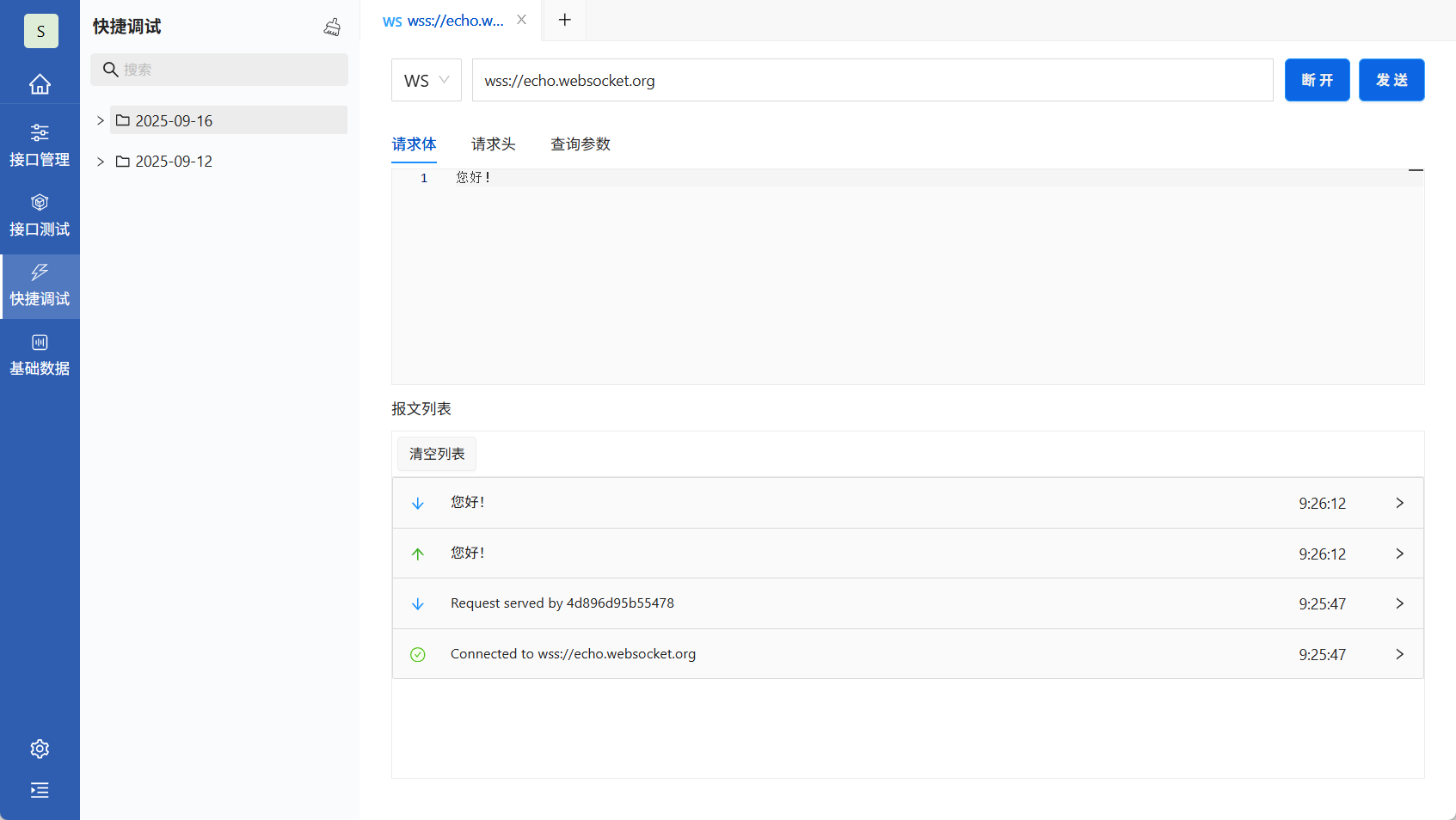Click the list icon at the sidebar bottom
The image size is (1456, 820).
coord(40,790)
